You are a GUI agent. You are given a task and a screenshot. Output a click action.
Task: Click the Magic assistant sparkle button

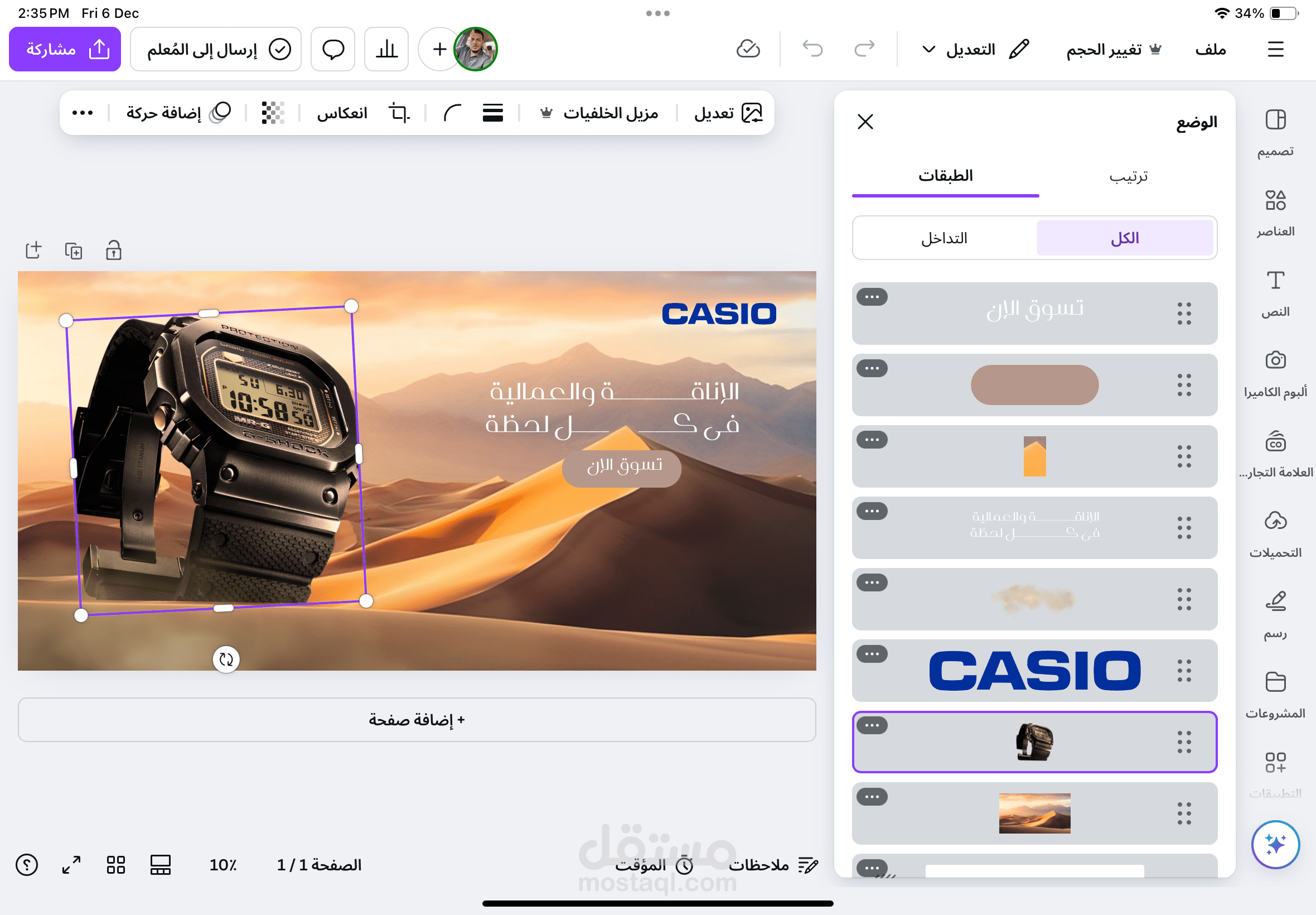1275,844
